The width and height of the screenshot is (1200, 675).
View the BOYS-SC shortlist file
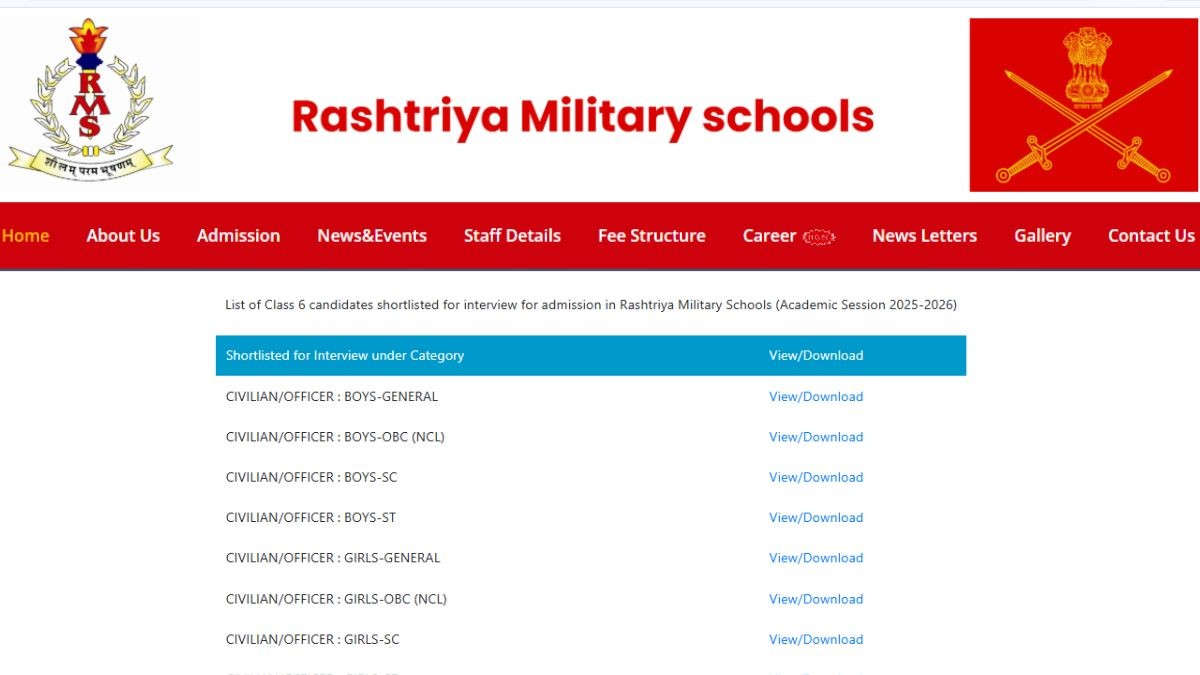(815, 478)
